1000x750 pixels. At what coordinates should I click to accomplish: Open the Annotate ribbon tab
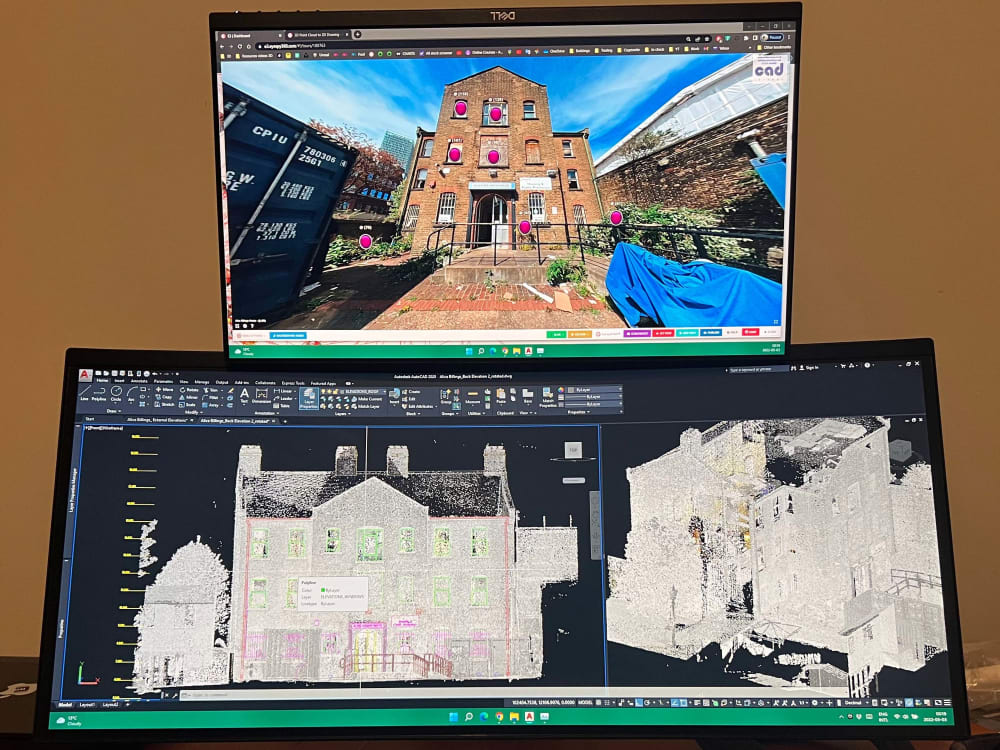(x=139, y=381)
